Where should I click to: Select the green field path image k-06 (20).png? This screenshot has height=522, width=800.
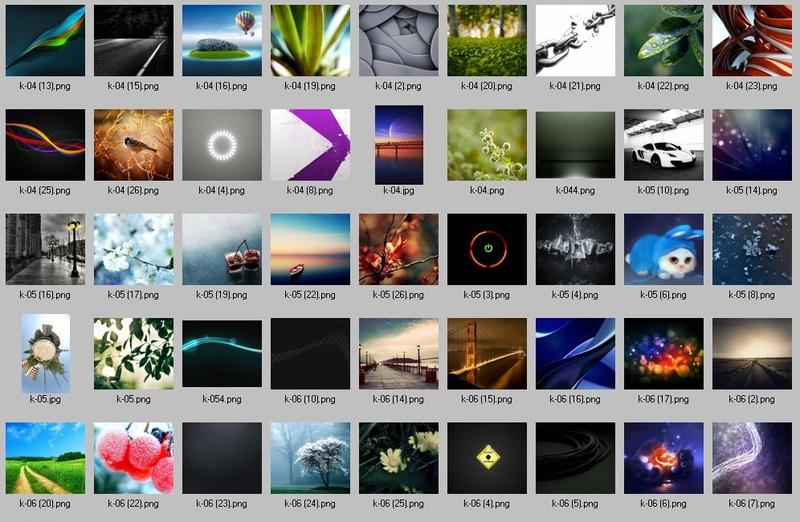[x=45, y=457]
